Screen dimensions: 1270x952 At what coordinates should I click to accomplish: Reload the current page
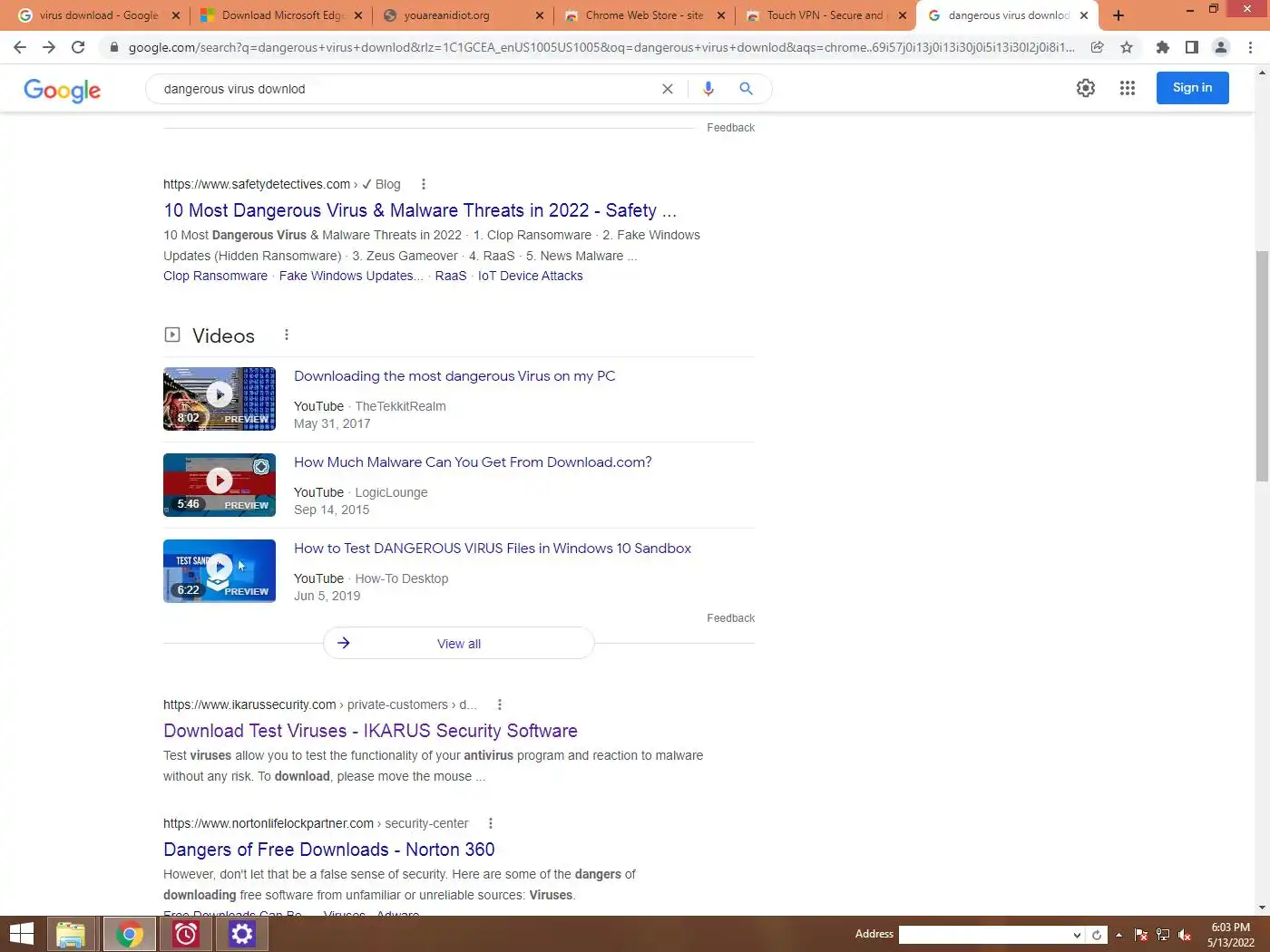[78, 47]
